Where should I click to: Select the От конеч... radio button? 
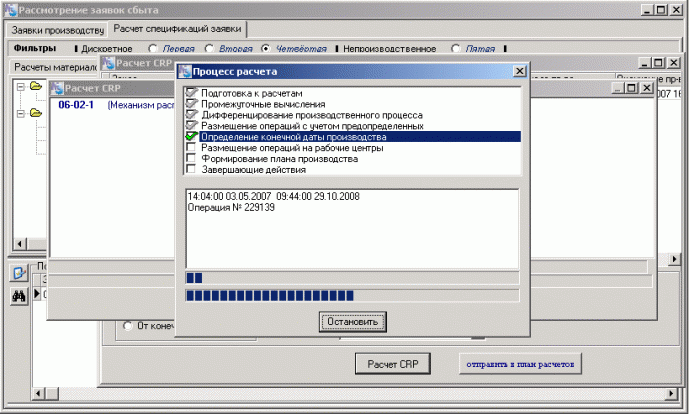(x=127, y=326)
